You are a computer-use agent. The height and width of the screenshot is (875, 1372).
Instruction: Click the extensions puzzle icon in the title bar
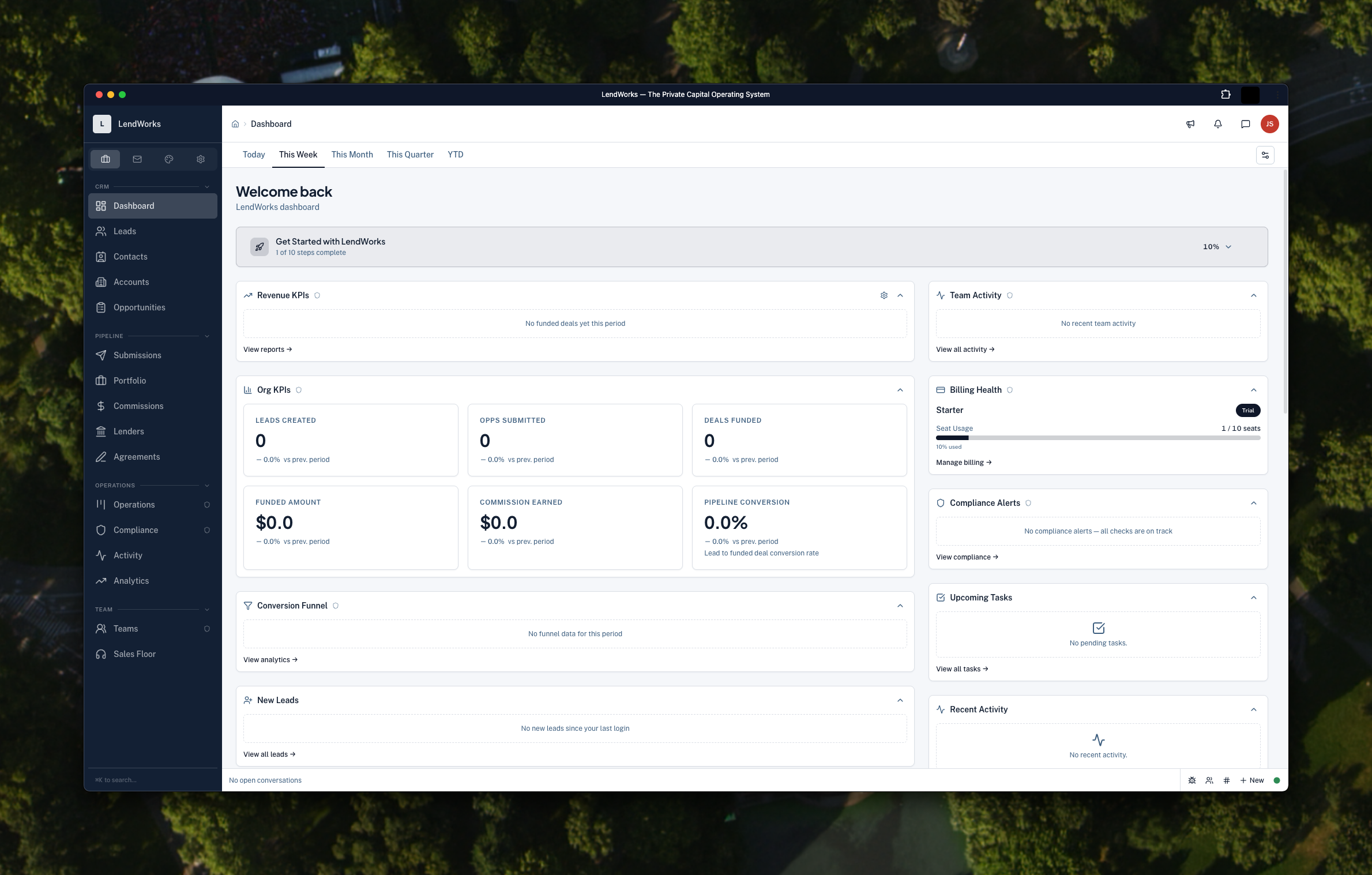(x=1226, y=95)
